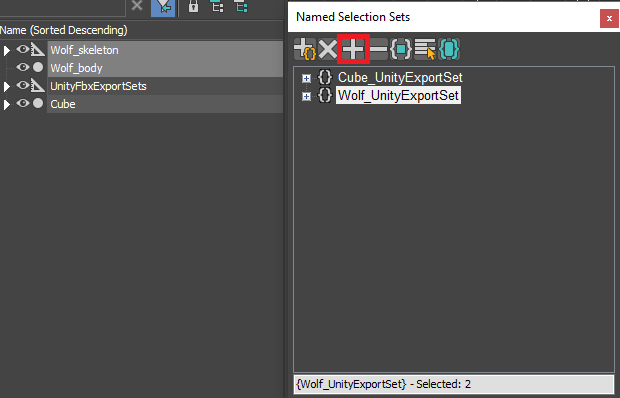Screen dimensions: 620x398
Task: Select the Cube_UnityExportSet set
Action: 400,77
